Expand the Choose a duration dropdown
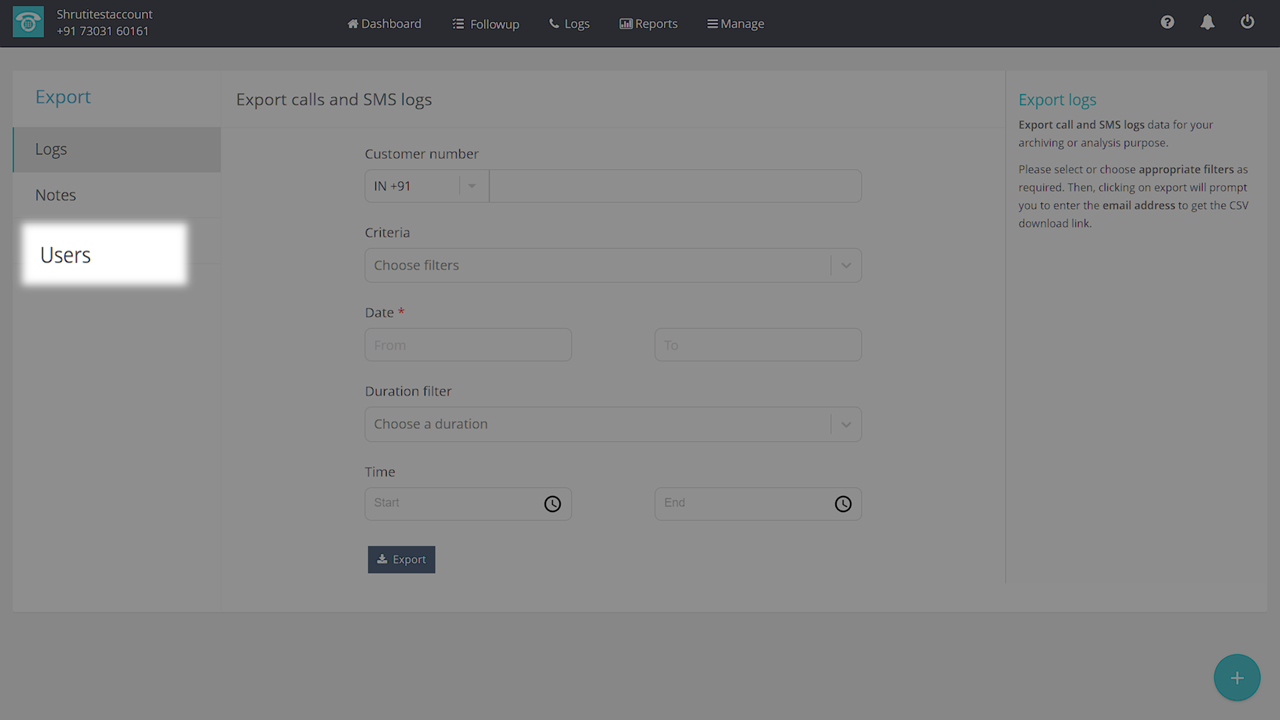The width and height of the screenshot is (1280, 720). coord(612,424)
